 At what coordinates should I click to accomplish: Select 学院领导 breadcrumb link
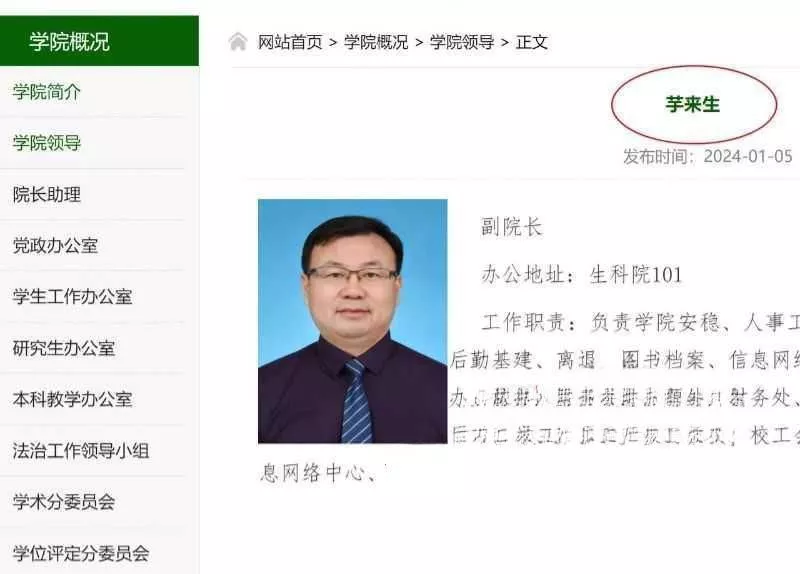(x=462, y=42)
